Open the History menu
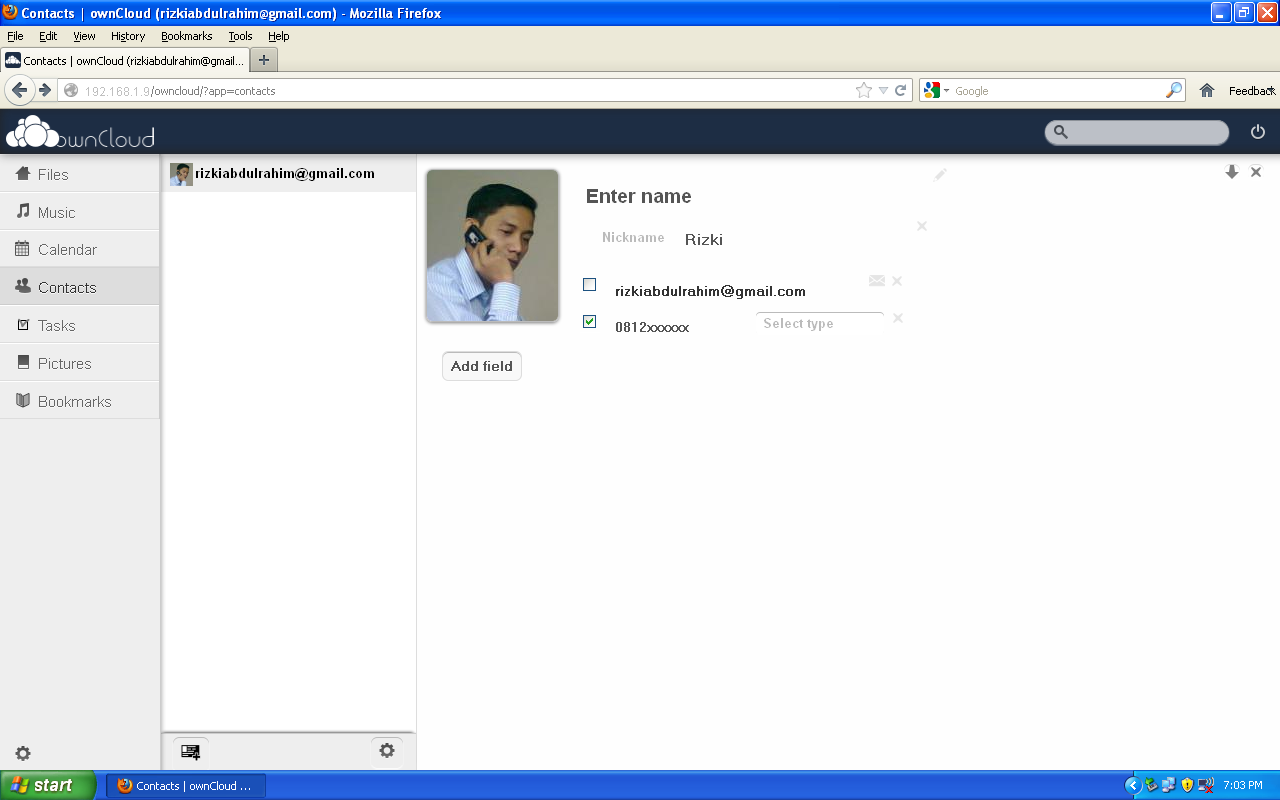 128,36
